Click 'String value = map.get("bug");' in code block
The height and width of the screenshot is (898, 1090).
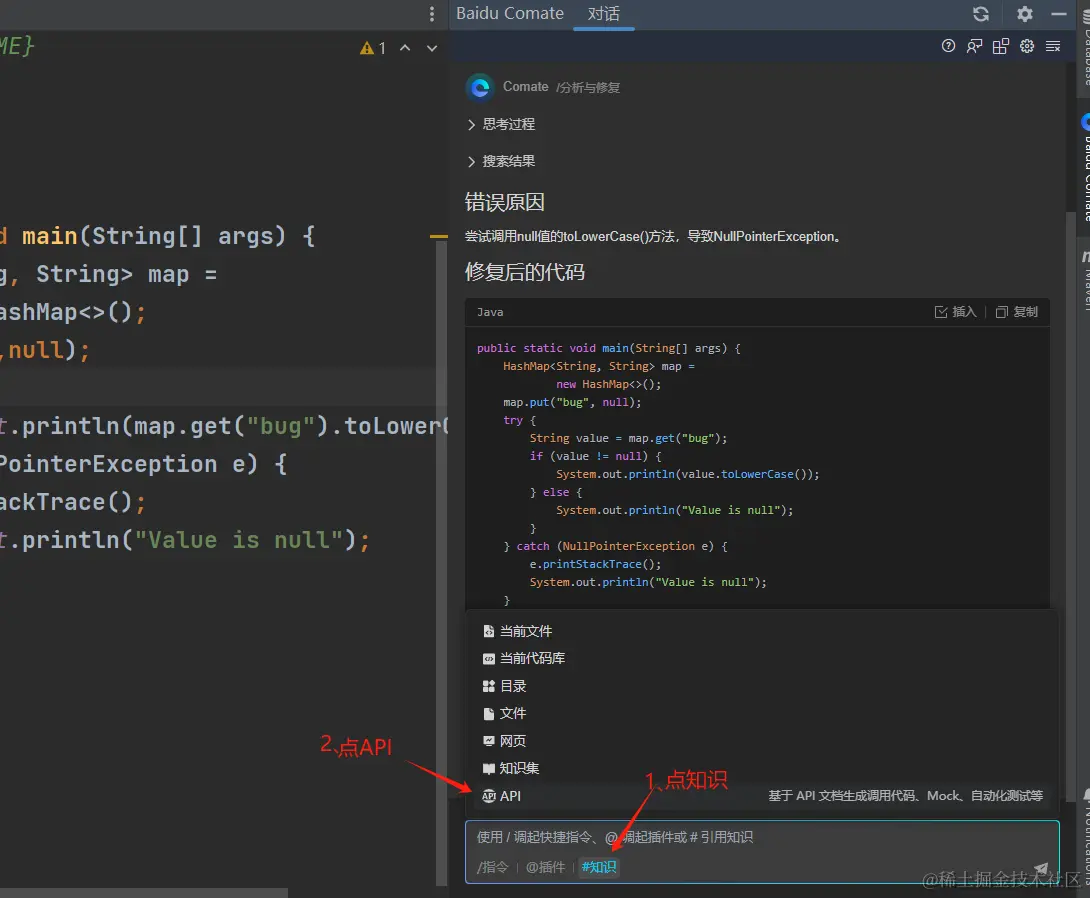click(628, 438)
